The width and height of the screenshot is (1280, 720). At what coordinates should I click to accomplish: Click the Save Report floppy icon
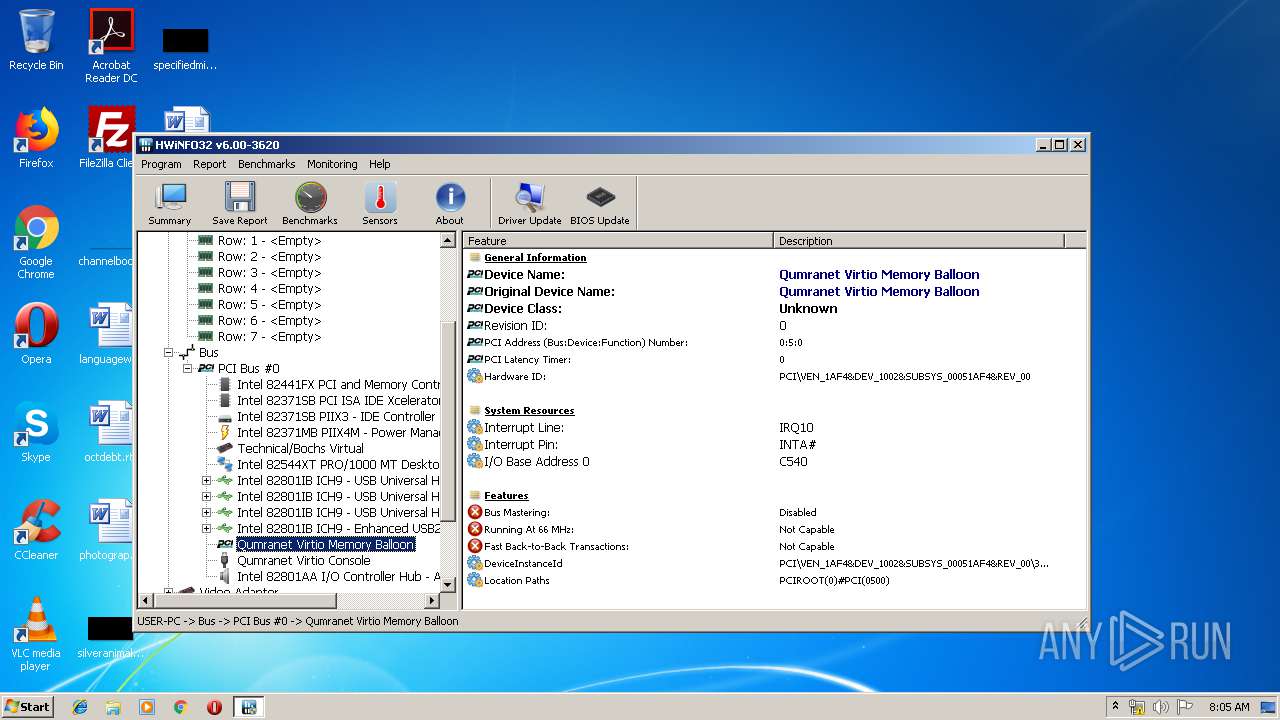pyautogui.click(x=240, y=204)
